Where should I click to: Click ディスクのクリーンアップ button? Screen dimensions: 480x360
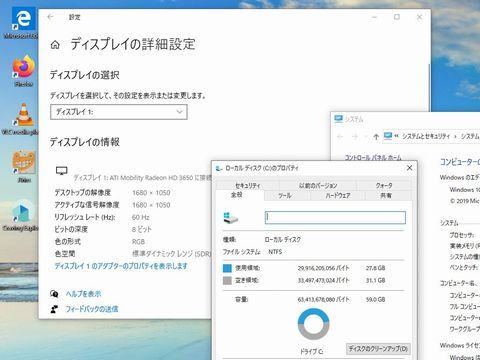378,349
